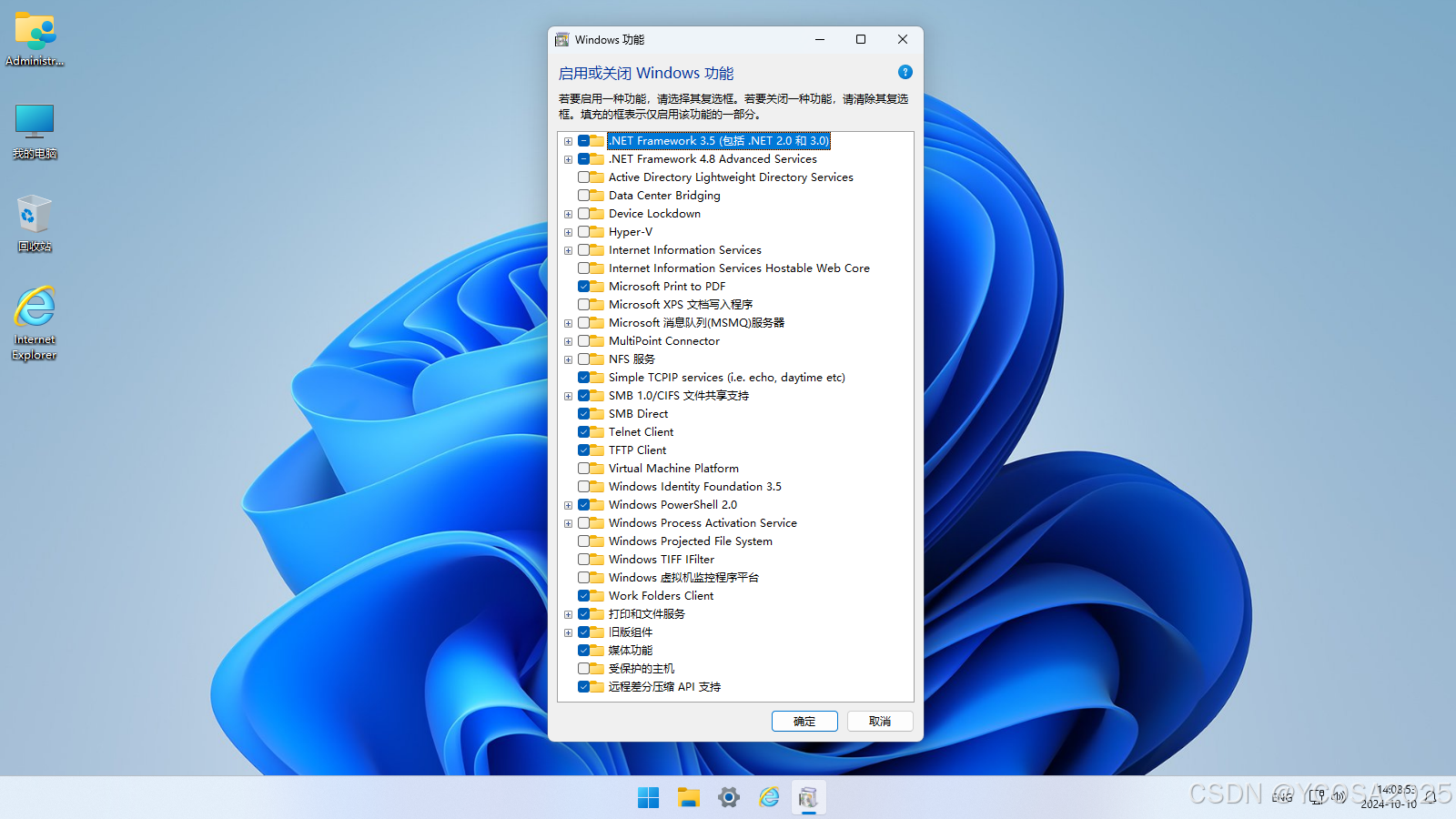Select Microsoft XPS 文档写入程序 item

681,305
